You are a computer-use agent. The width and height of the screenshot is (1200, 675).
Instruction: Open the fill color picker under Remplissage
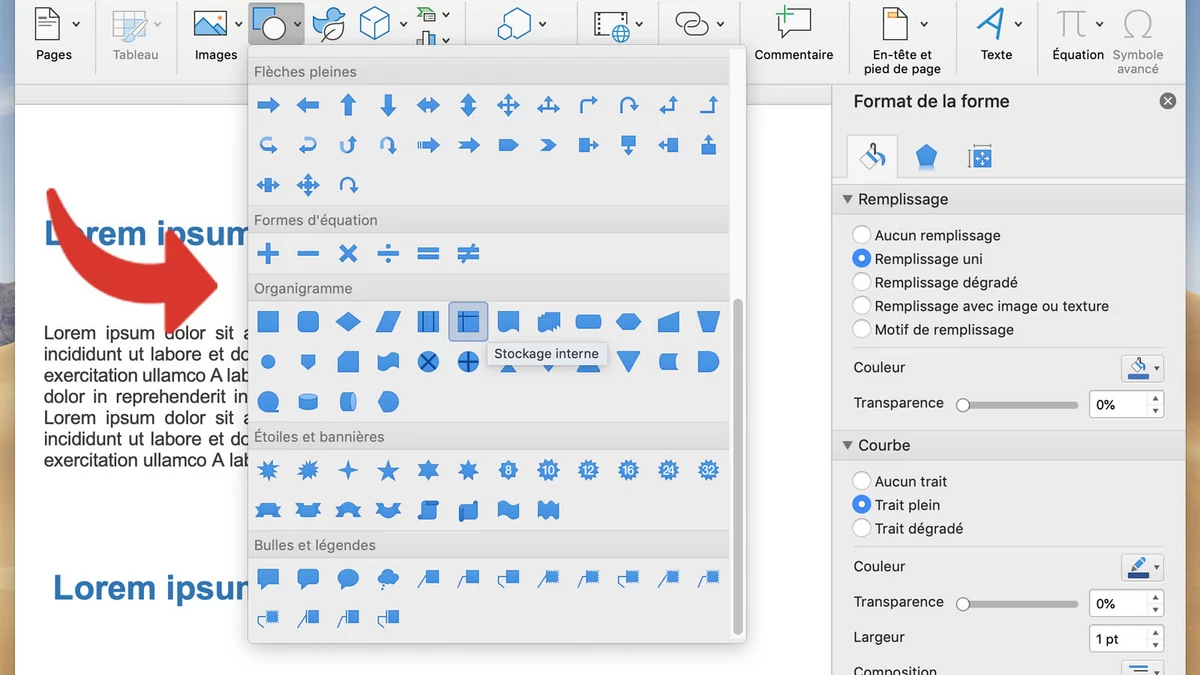click(x=1143, y=368)
